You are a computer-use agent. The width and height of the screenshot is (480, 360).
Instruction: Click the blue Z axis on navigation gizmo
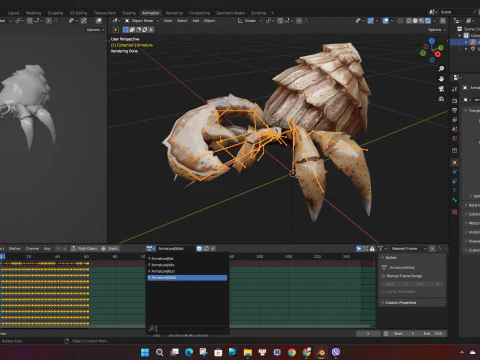[432, 40]
